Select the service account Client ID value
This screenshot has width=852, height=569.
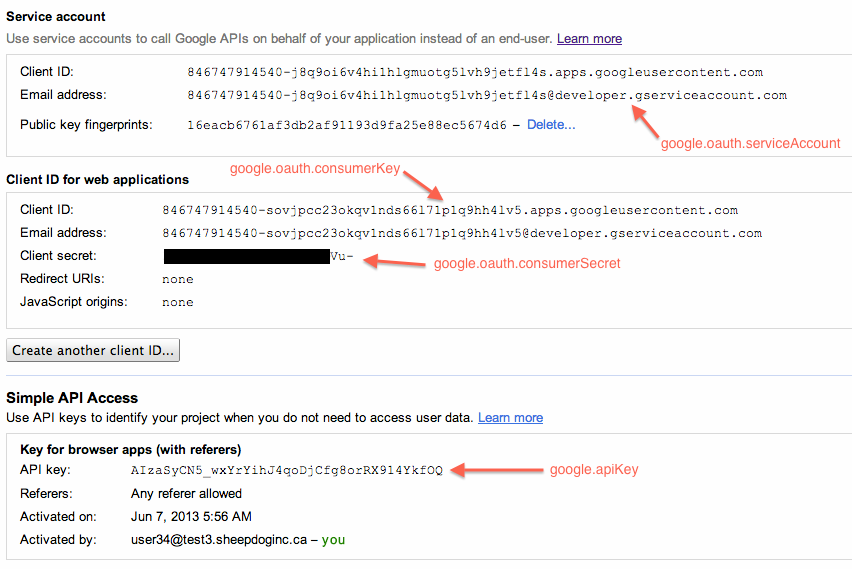click(x=475, y=72)
